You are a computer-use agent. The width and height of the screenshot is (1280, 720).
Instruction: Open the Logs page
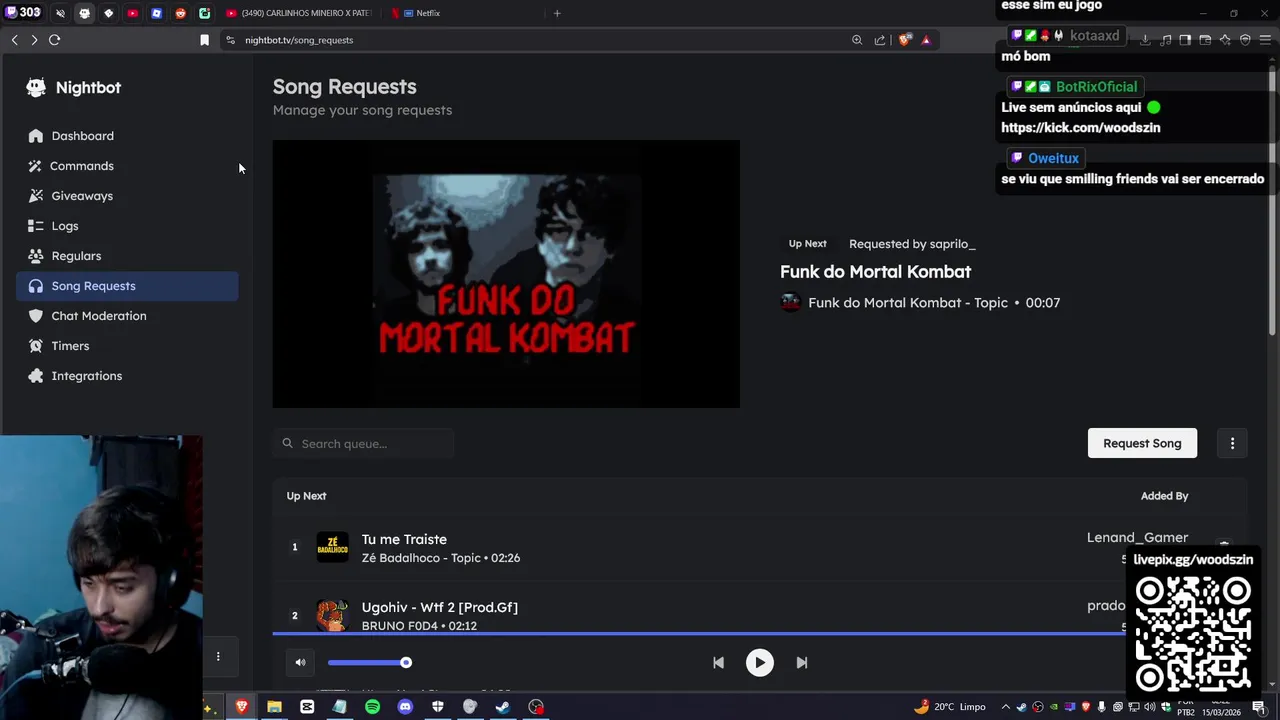pos(127,226)
